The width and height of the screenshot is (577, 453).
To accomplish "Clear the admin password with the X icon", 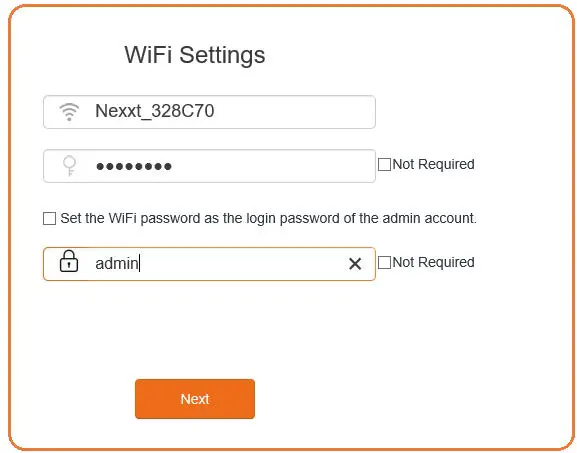I will pyautogui.click(x=355, y=263).
